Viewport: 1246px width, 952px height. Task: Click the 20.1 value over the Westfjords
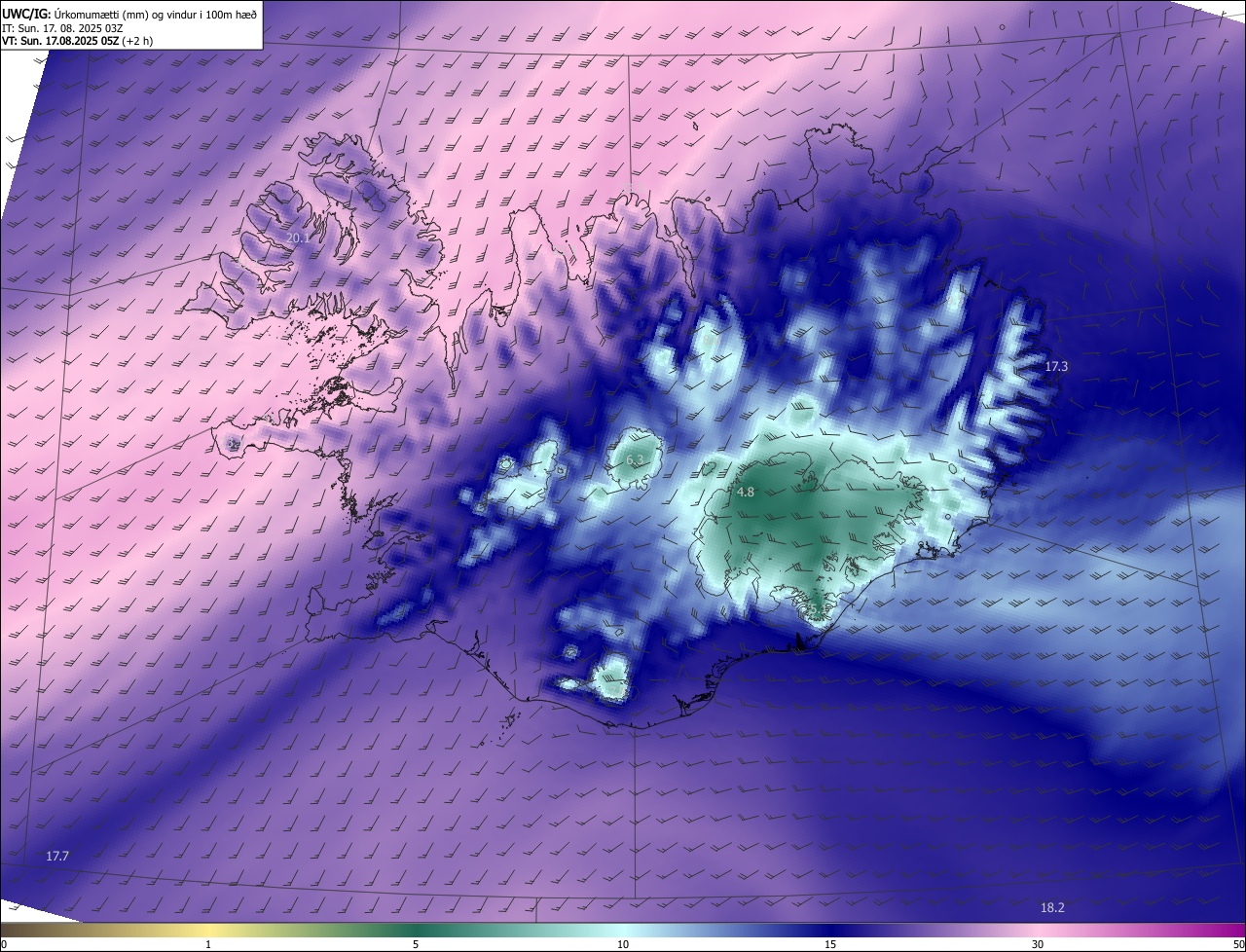[298, 238]
